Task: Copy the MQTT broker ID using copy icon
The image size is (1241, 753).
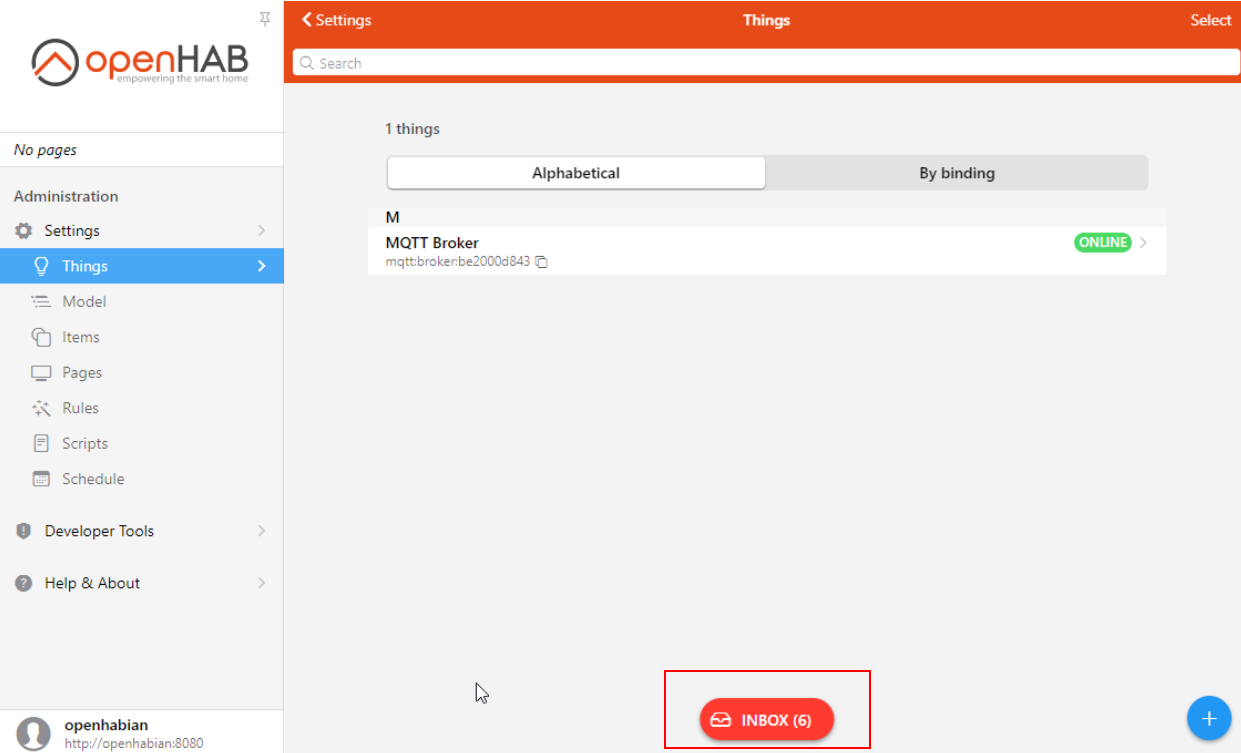Action: [541, 261]
